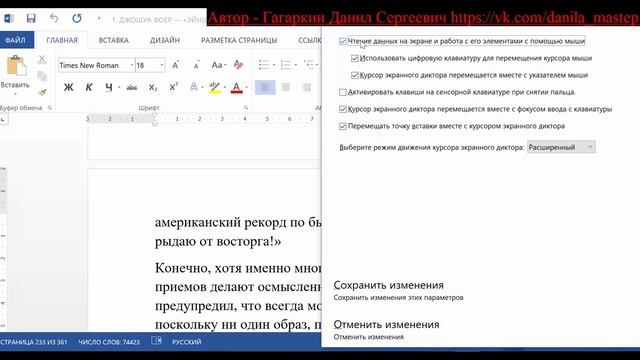
Task: Open the ФАЙЛ menu
Action: pos(16,40)
